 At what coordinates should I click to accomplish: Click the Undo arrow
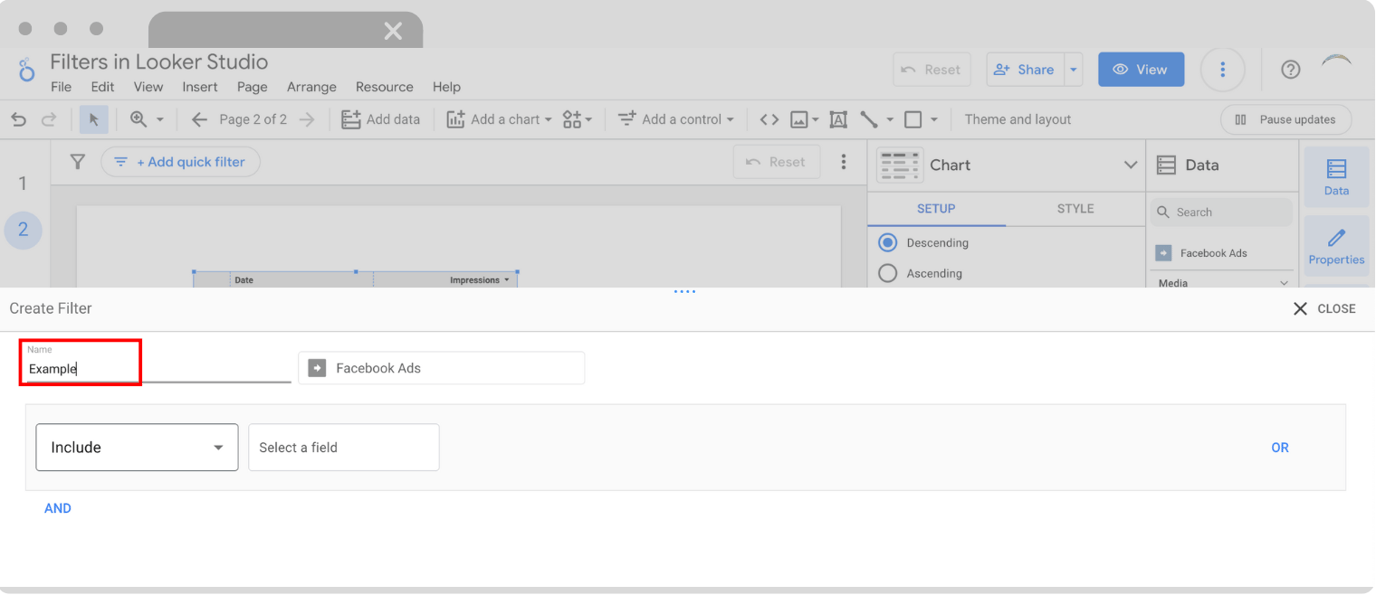18,119
